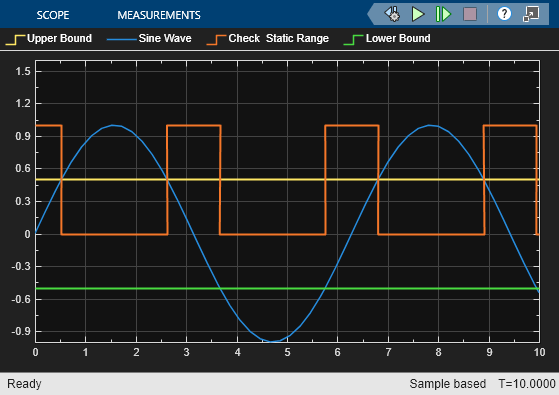Click the dock/undock scope window icon
This screenshot has height=395, width=559.
(531, 14)
